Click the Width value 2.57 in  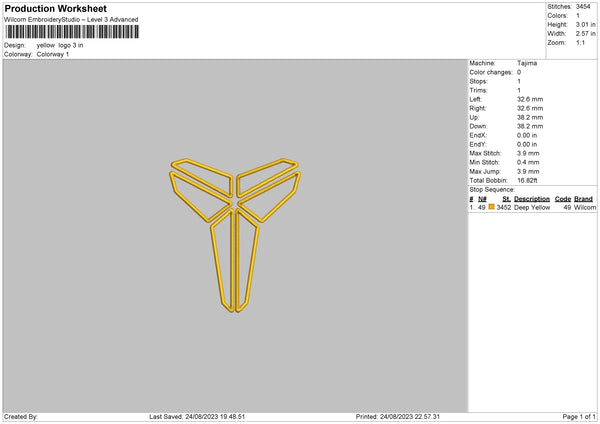pos(585,34)
